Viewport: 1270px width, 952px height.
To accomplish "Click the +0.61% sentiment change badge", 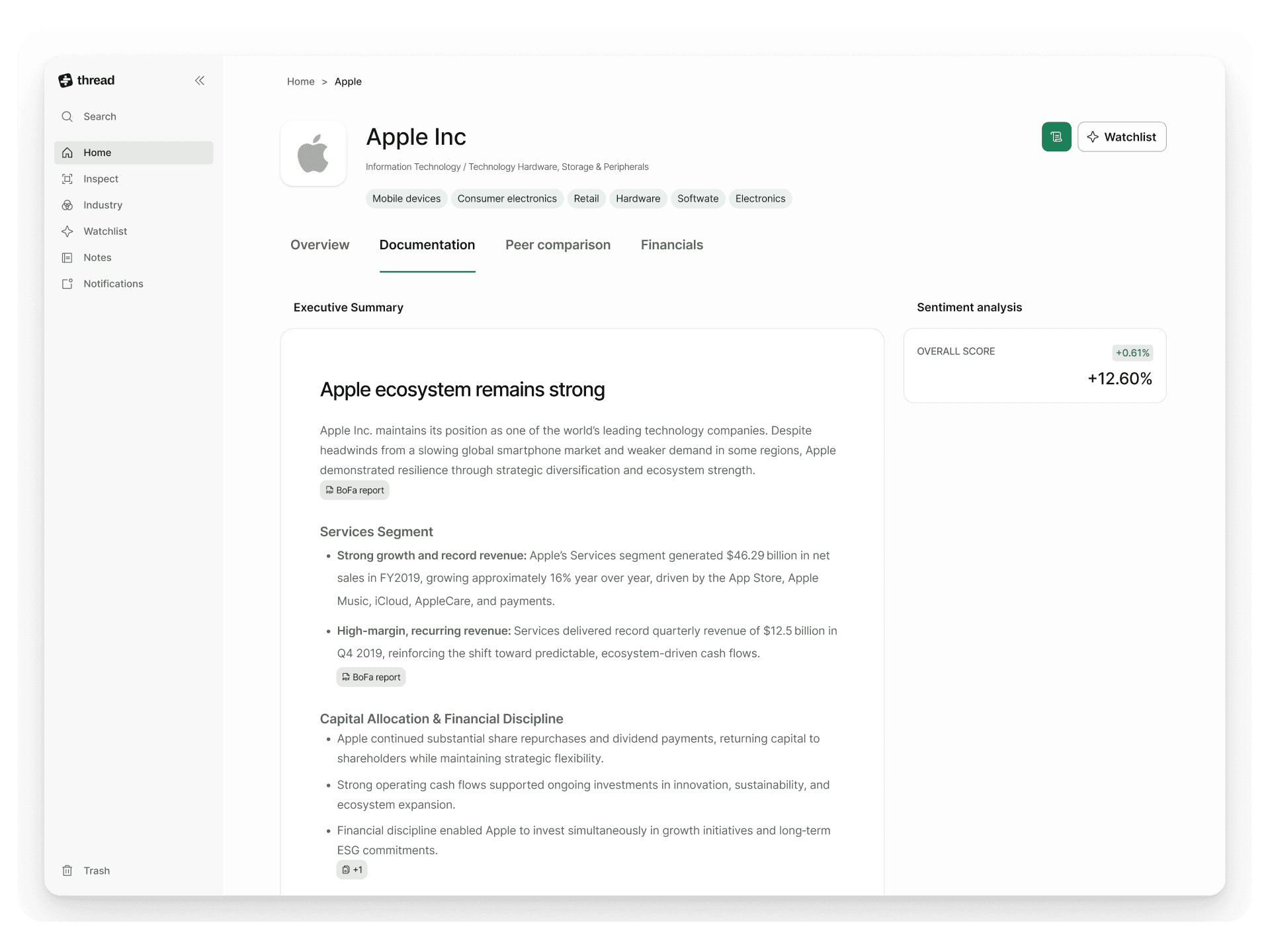I will tap(1132, 353).
